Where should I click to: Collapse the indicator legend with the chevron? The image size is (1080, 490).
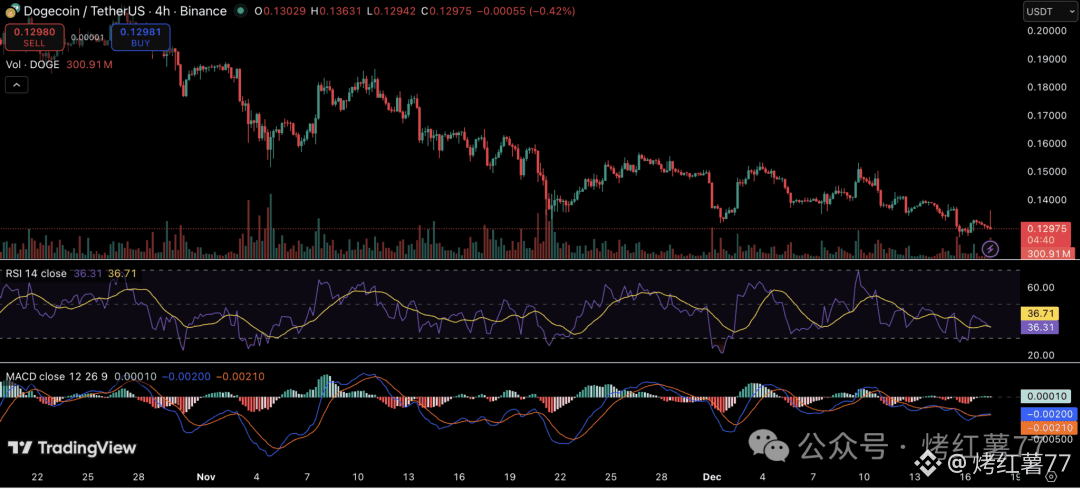tap(17, 85)
